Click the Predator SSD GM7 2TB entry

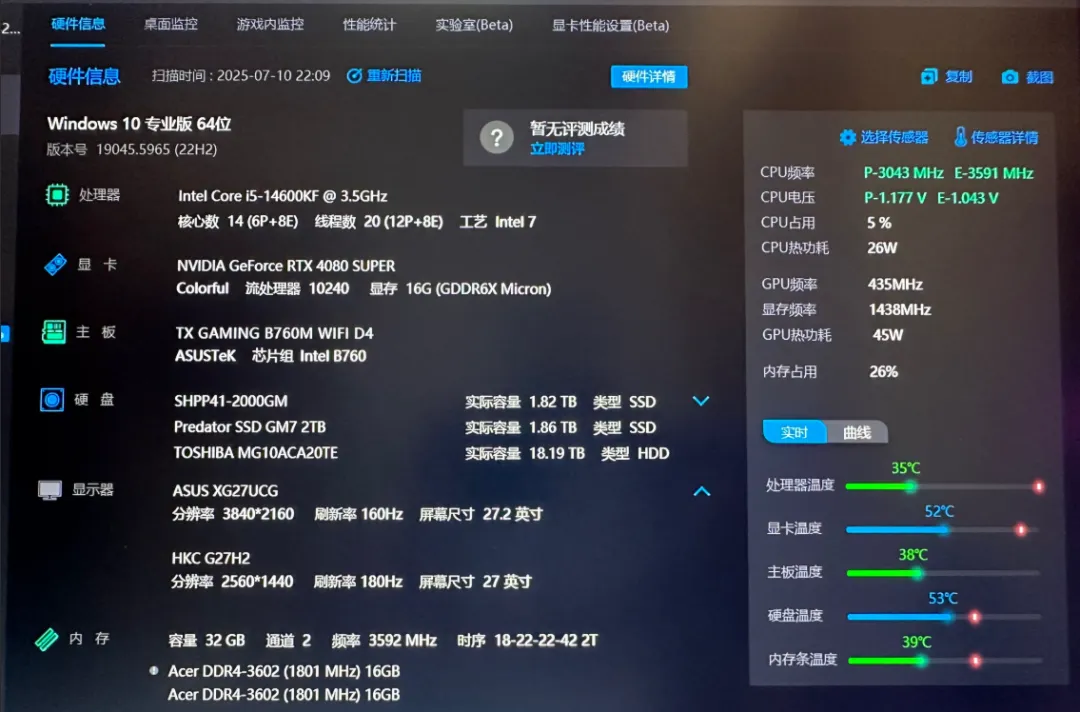249,427
